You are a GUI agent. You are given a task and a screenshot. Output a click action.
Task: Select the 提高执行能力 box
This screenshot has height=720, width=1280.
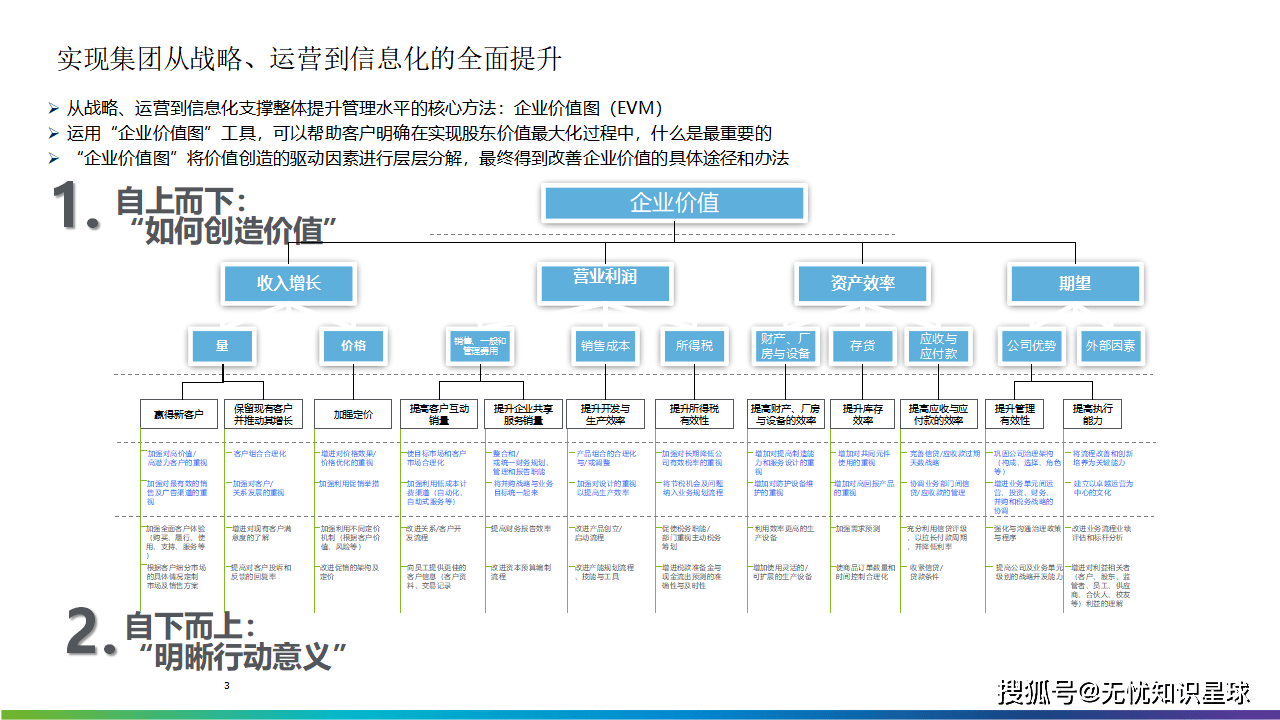(x=1093, y=414)
